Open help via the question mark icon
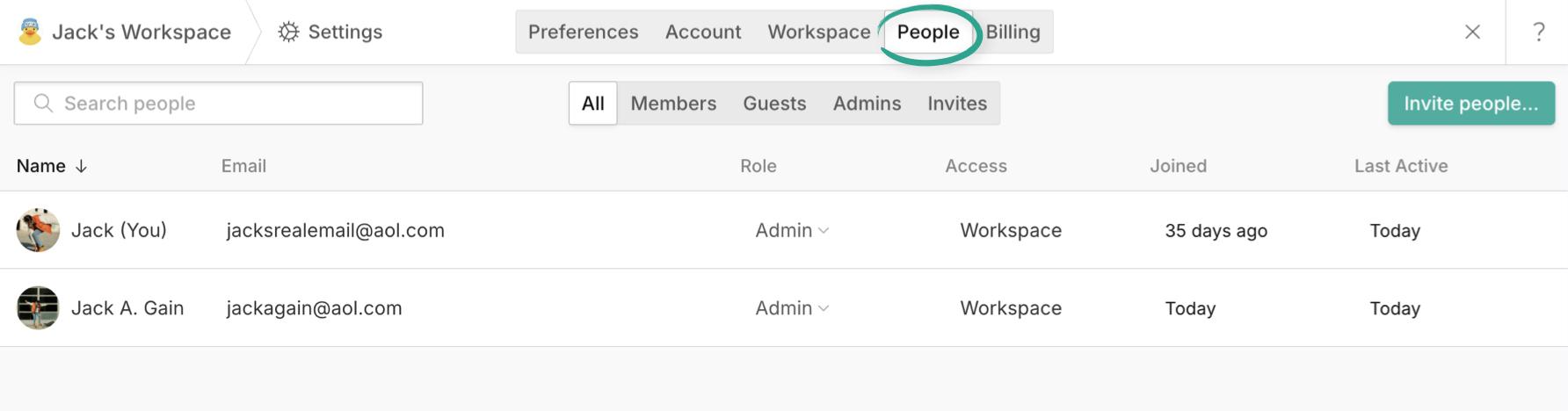Viewport: 1568px width, 411px height. coord(1538,32)
